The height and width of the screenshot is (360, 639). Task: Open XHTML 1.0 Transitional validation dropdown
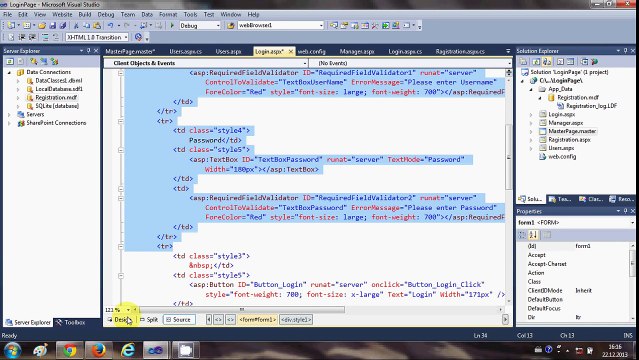pos(126,37)
